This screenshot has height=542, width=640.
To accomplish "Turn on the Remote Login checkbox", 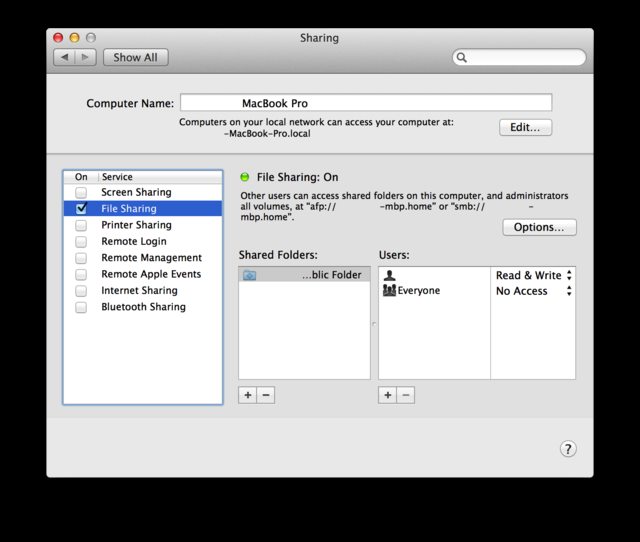I will click(81, 241).
